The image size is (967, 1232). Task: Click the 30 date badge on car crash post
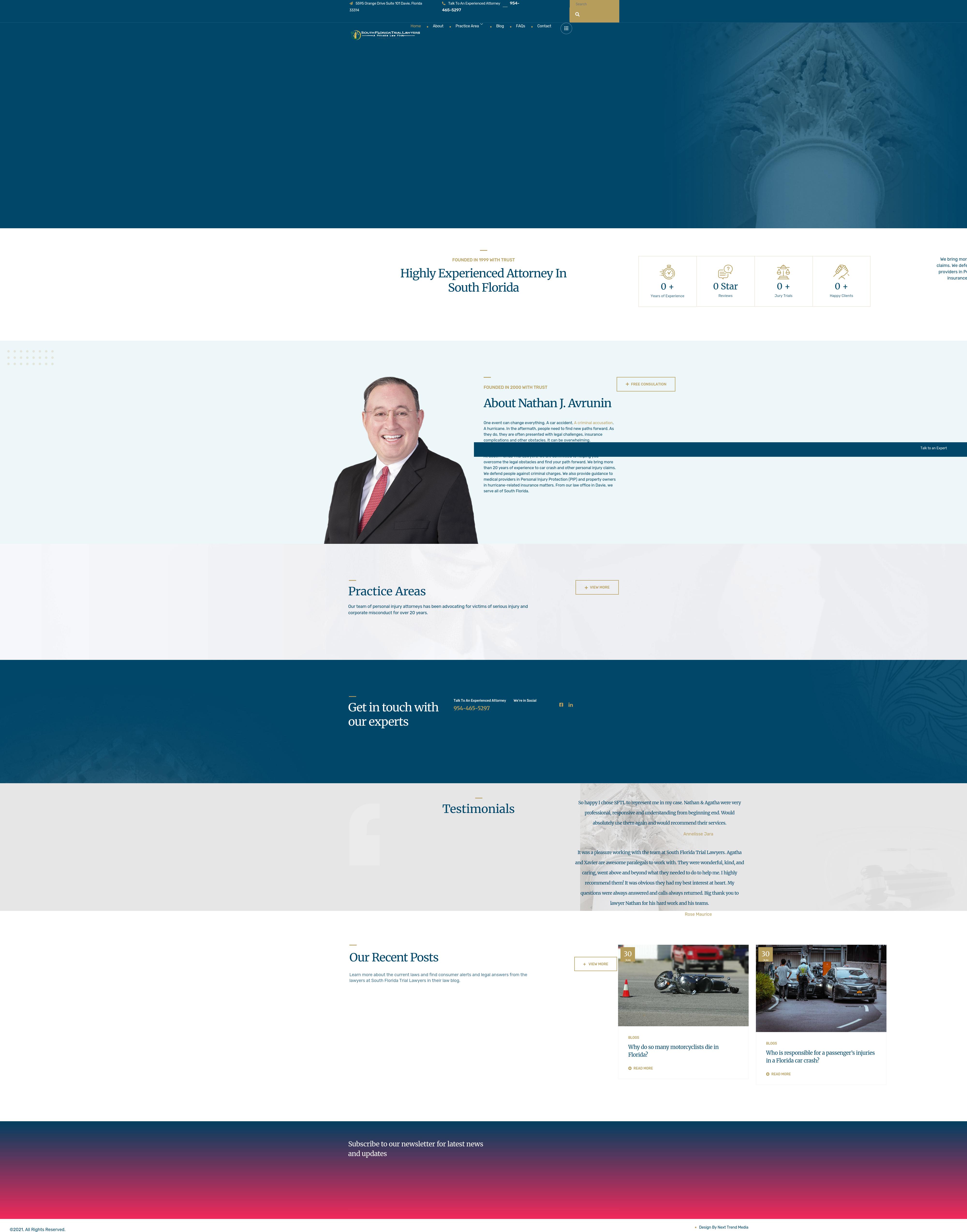pos(765,955)
